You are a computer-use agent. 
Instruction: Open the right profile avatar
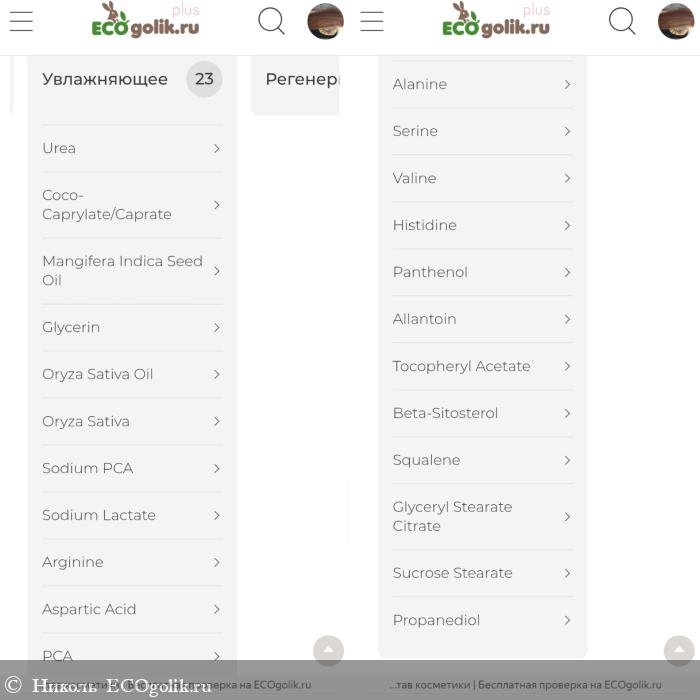point(676,21)
